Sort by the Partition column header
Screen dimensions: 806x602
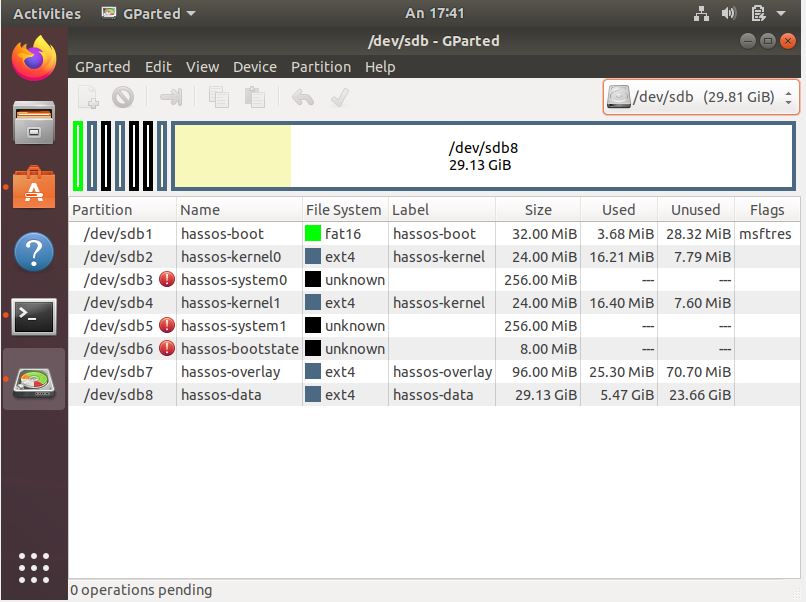click(x=122, y=210)
